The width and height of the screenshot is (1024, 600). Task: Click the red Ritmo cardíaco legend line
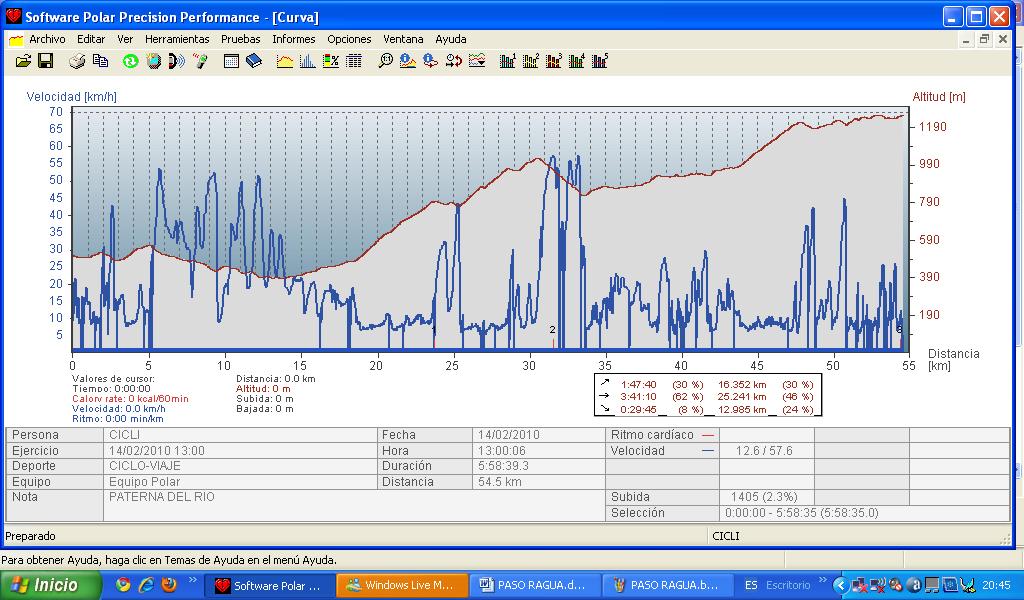(708, 435)
